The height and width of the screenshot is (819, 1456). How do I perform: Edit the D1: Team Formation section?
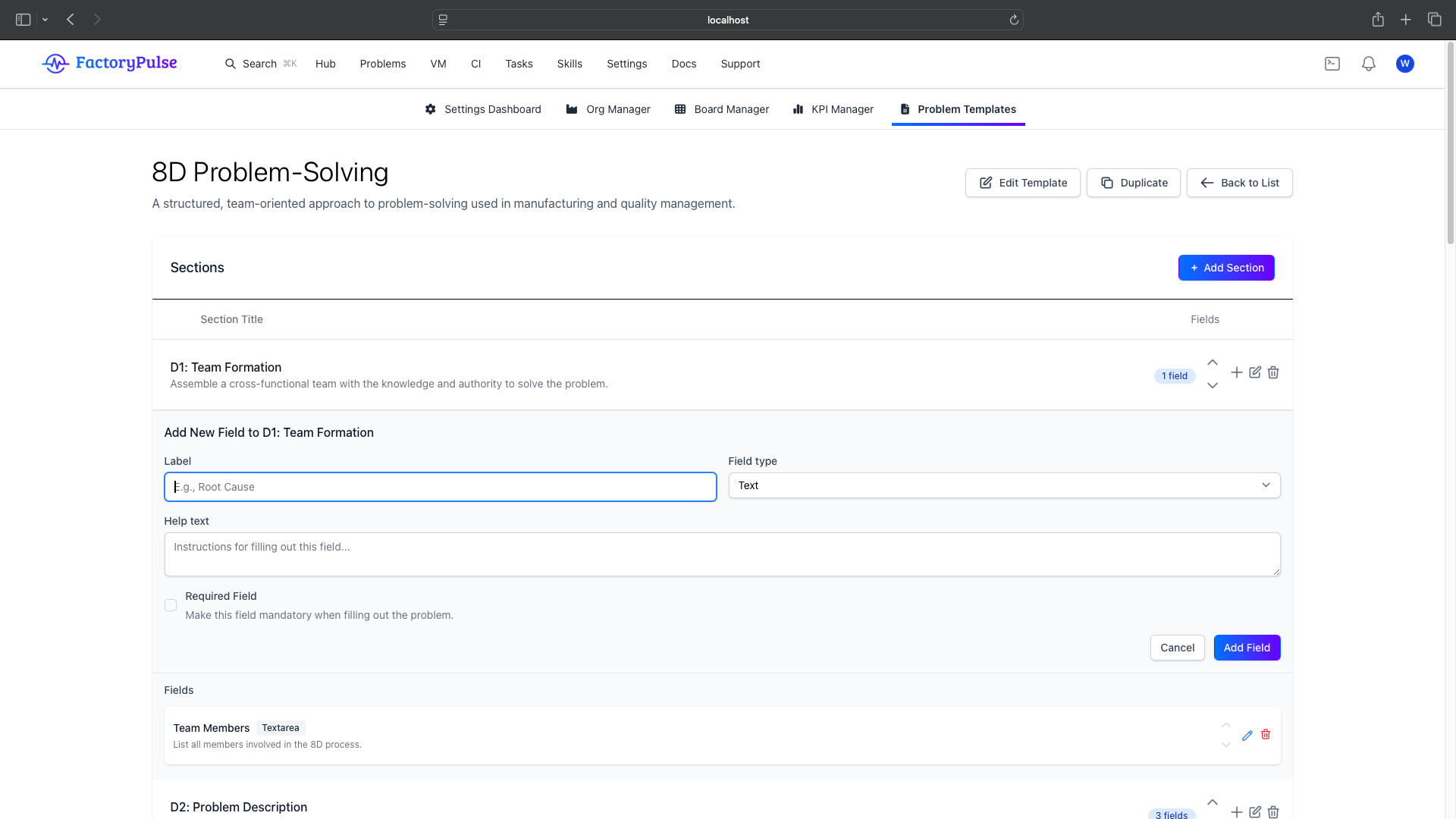pos(1255,372)
